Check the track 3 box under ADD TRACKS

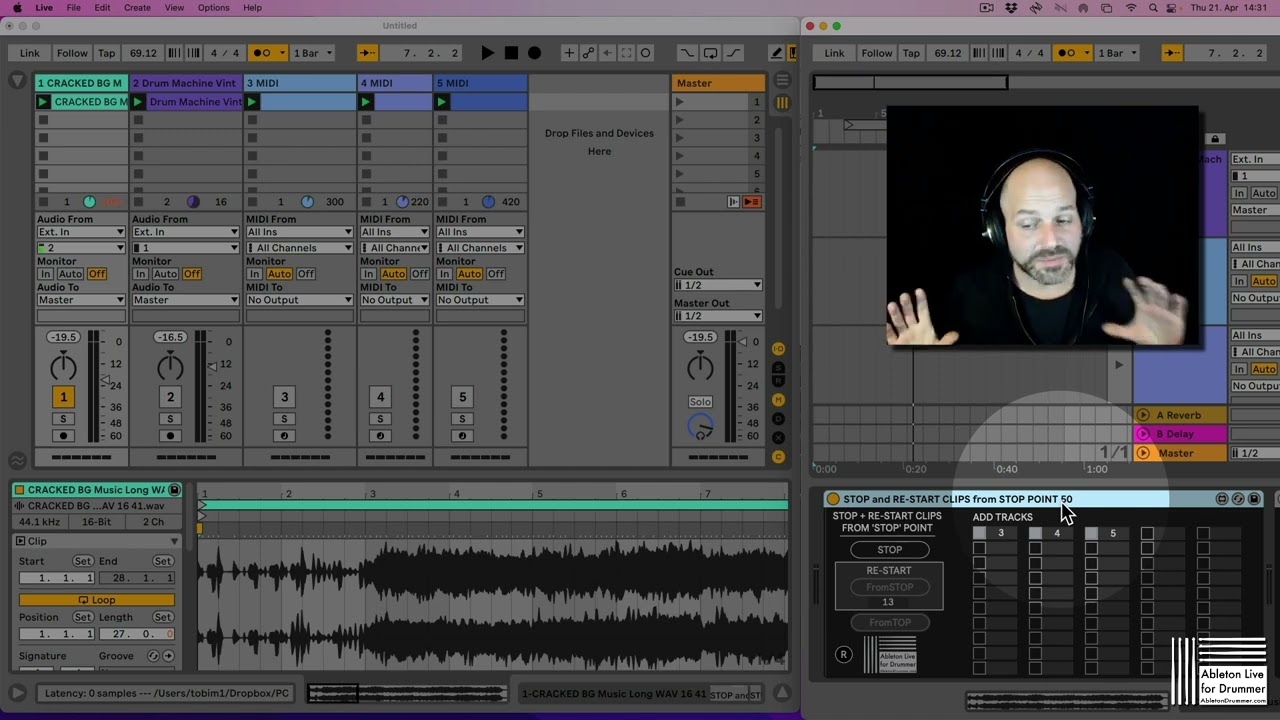coord(979,533)
